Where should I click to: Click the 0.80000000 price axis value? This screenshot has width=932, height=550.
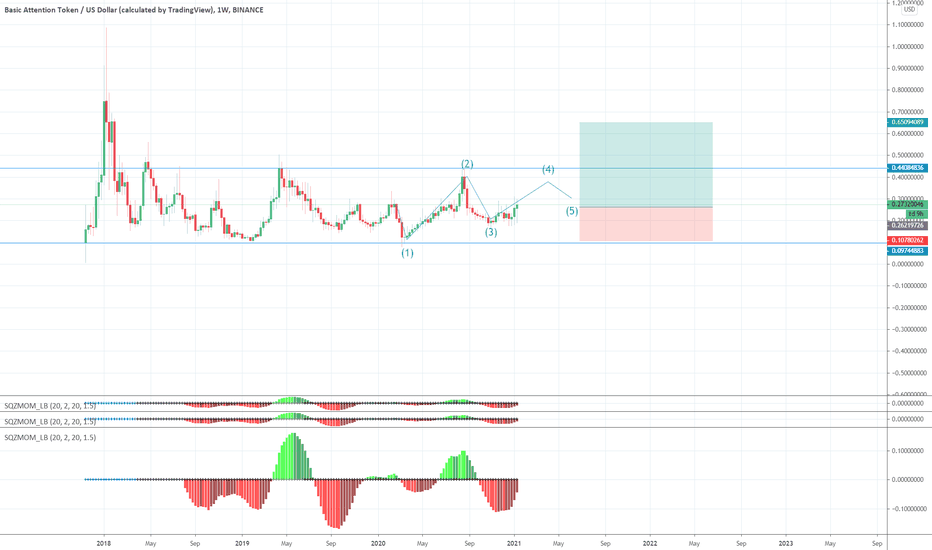(908, 90)
